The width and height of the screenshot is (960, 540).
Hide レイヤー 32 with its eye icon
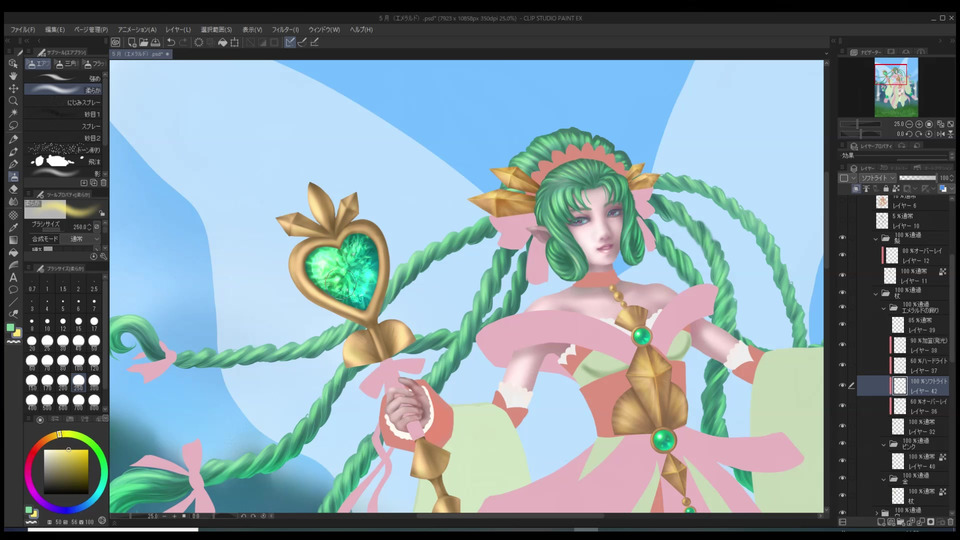842,426
